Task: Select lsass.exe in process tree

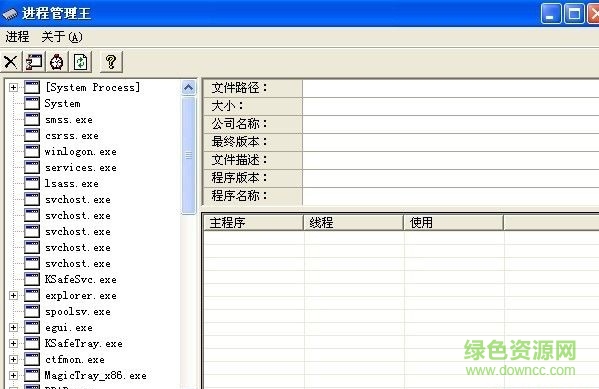Action: click(x=72, y=184)
